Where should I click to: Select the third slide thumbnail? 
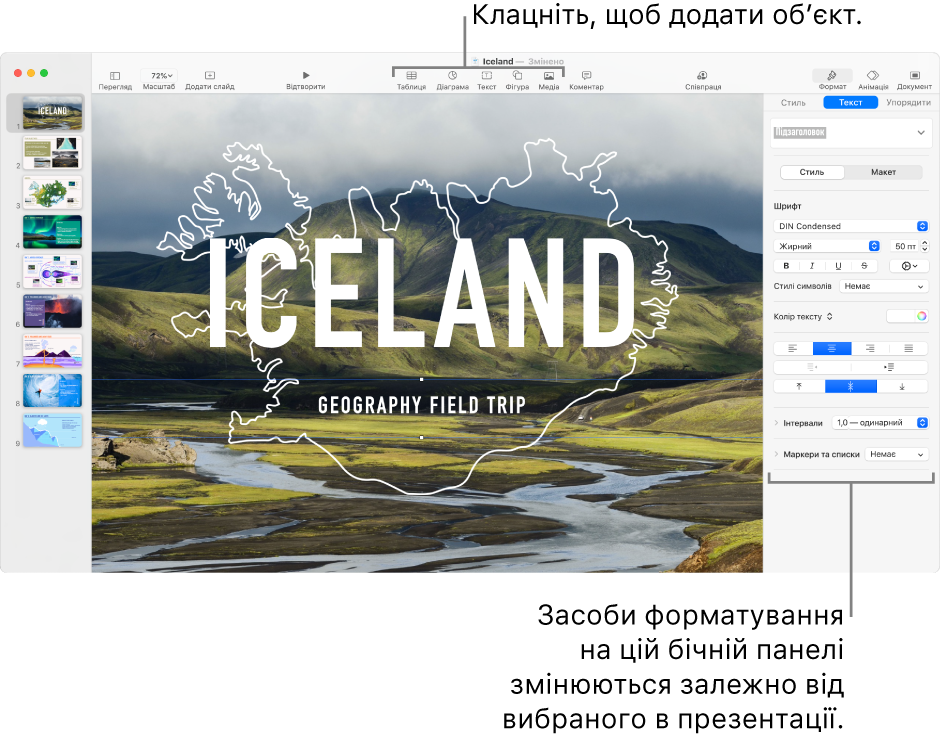point(52,192)
